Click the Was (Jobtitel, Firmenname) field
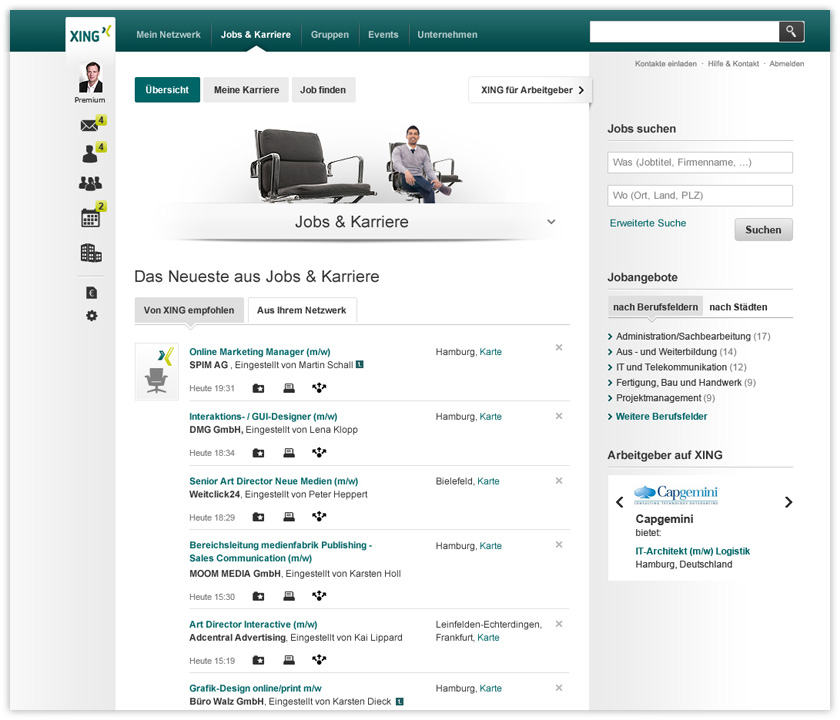This screenshot has width=840, height=720. click(700, 162)
